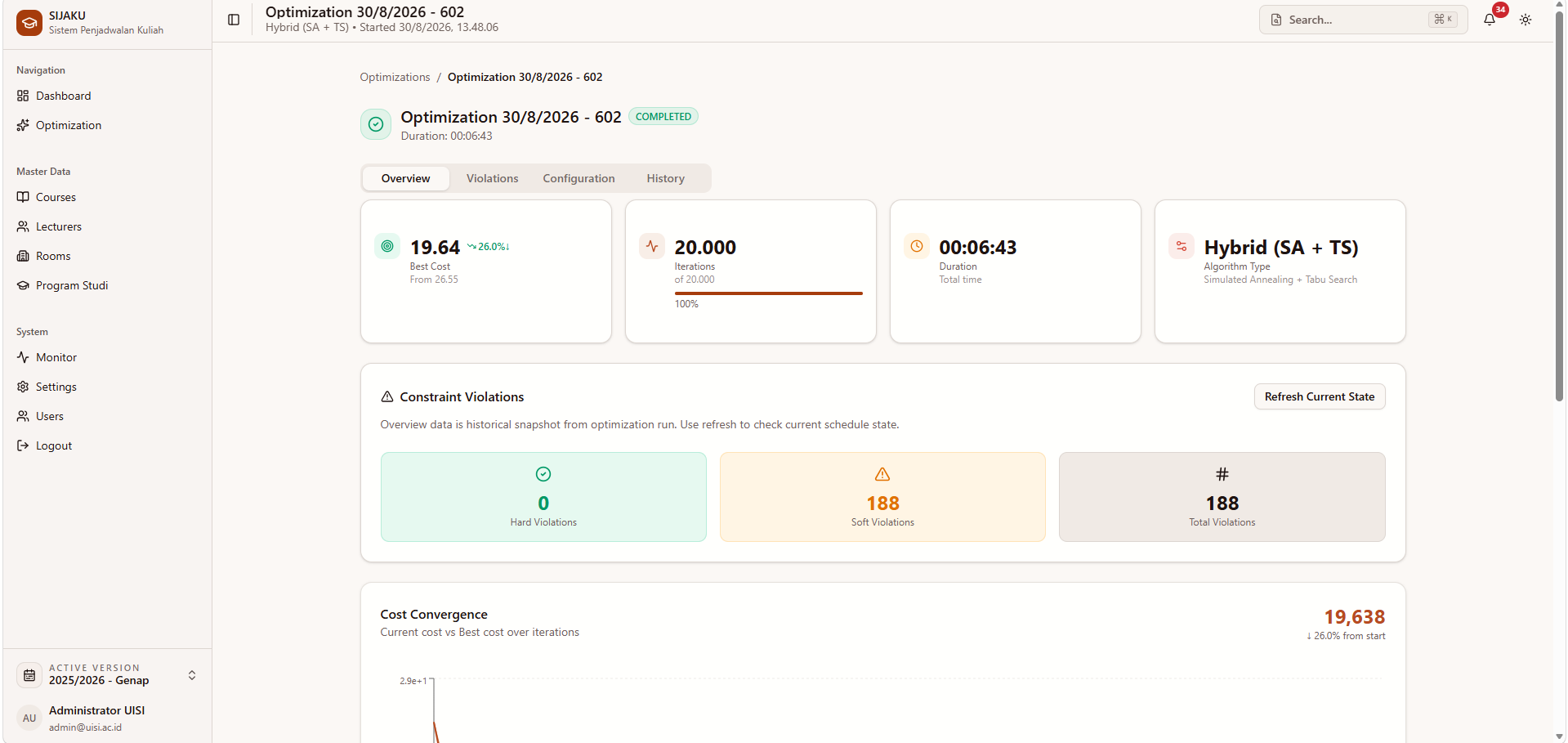
Task: Switch to the History tab
Action: pyautogui.click(x=666, y=178)
